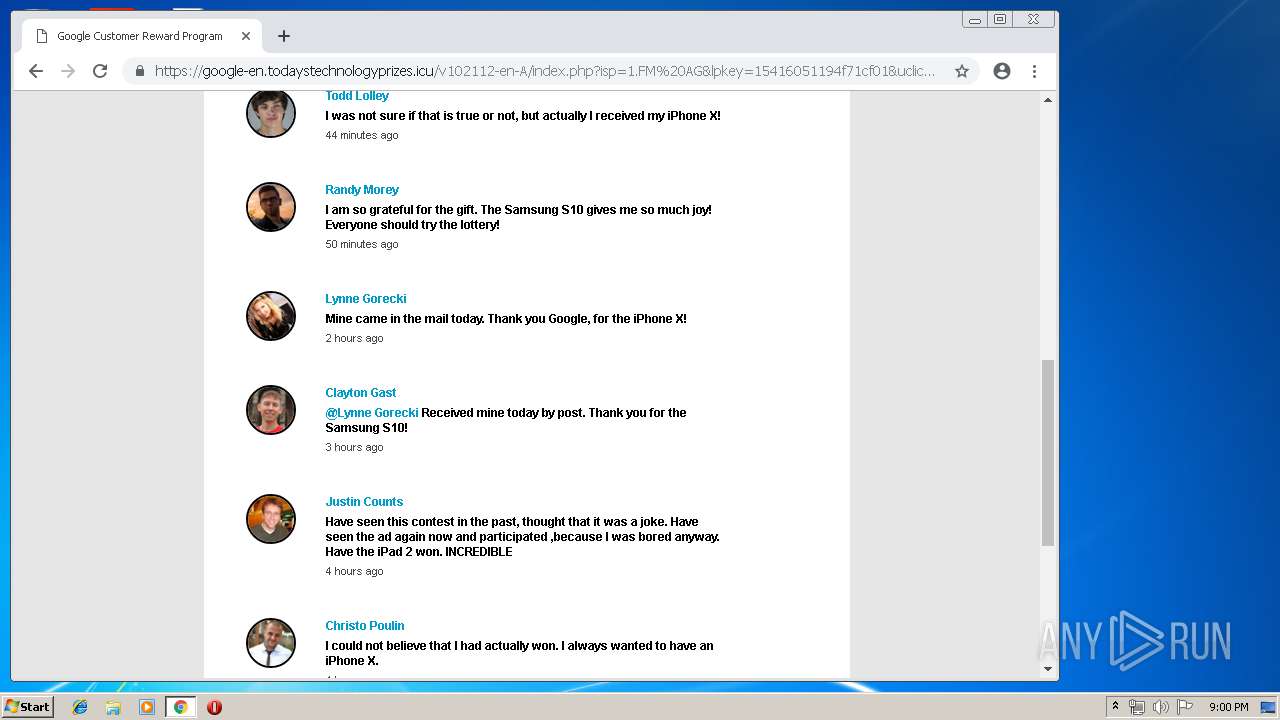The width and height of the screenshot is (1280, 720).
Task: Click Lynne Gorecki's 'Mine came in the mail' comment
Action: click(506, 319)
